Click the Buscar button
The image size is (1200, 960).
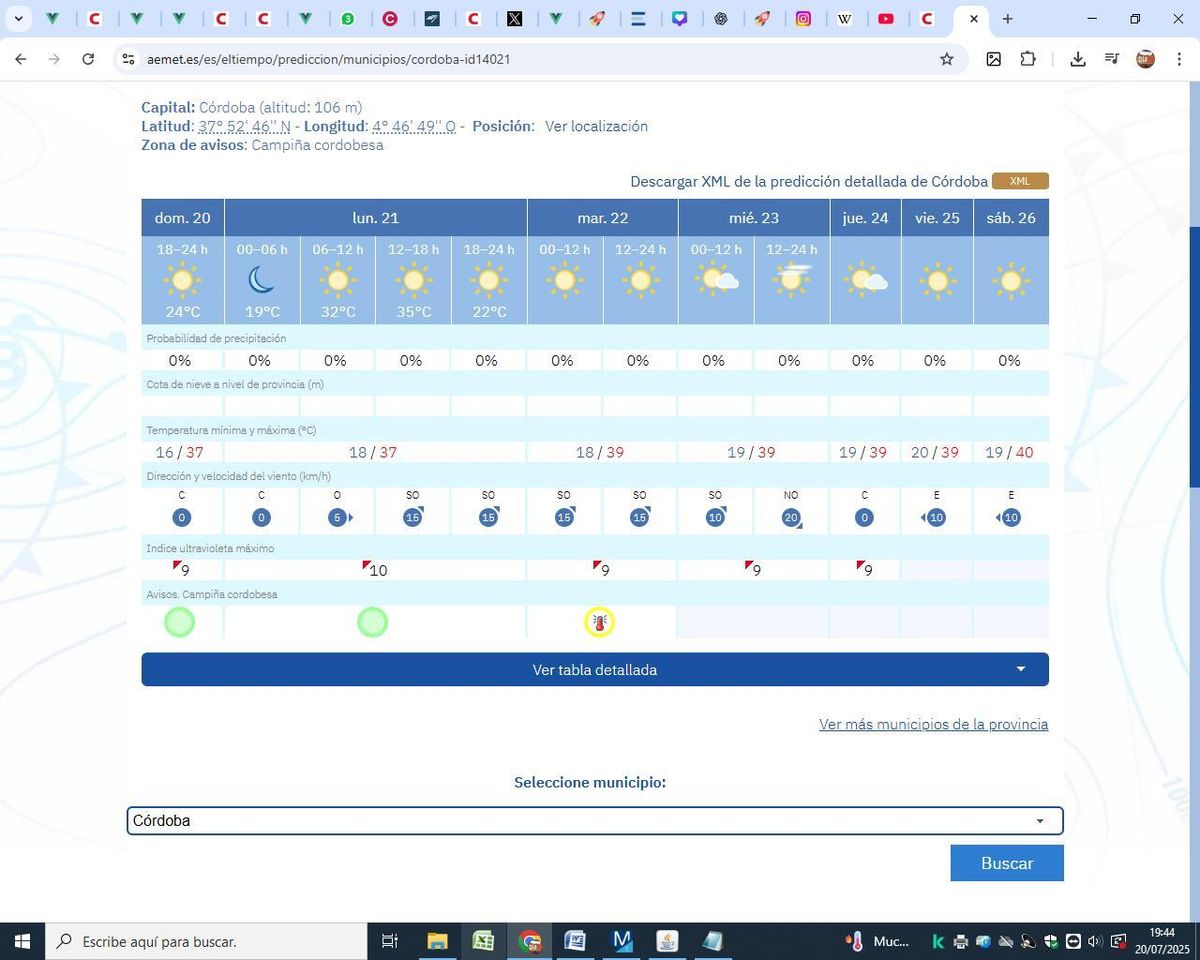click(1007, 863)
